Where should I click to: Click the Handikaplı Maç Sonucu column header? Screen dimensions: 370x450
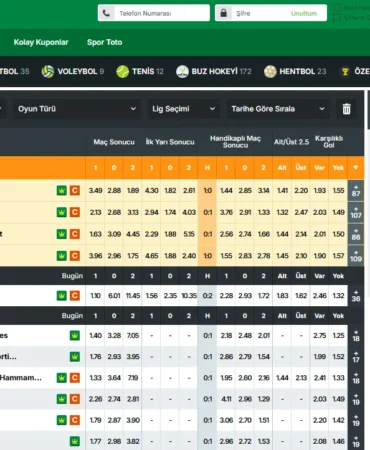(235, 142)
